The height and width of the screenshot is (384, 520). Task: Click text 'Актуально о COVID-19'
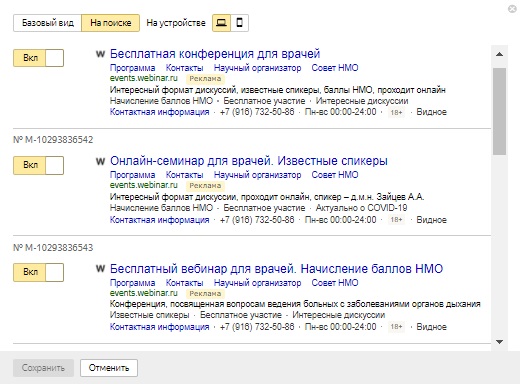[361, 208]
